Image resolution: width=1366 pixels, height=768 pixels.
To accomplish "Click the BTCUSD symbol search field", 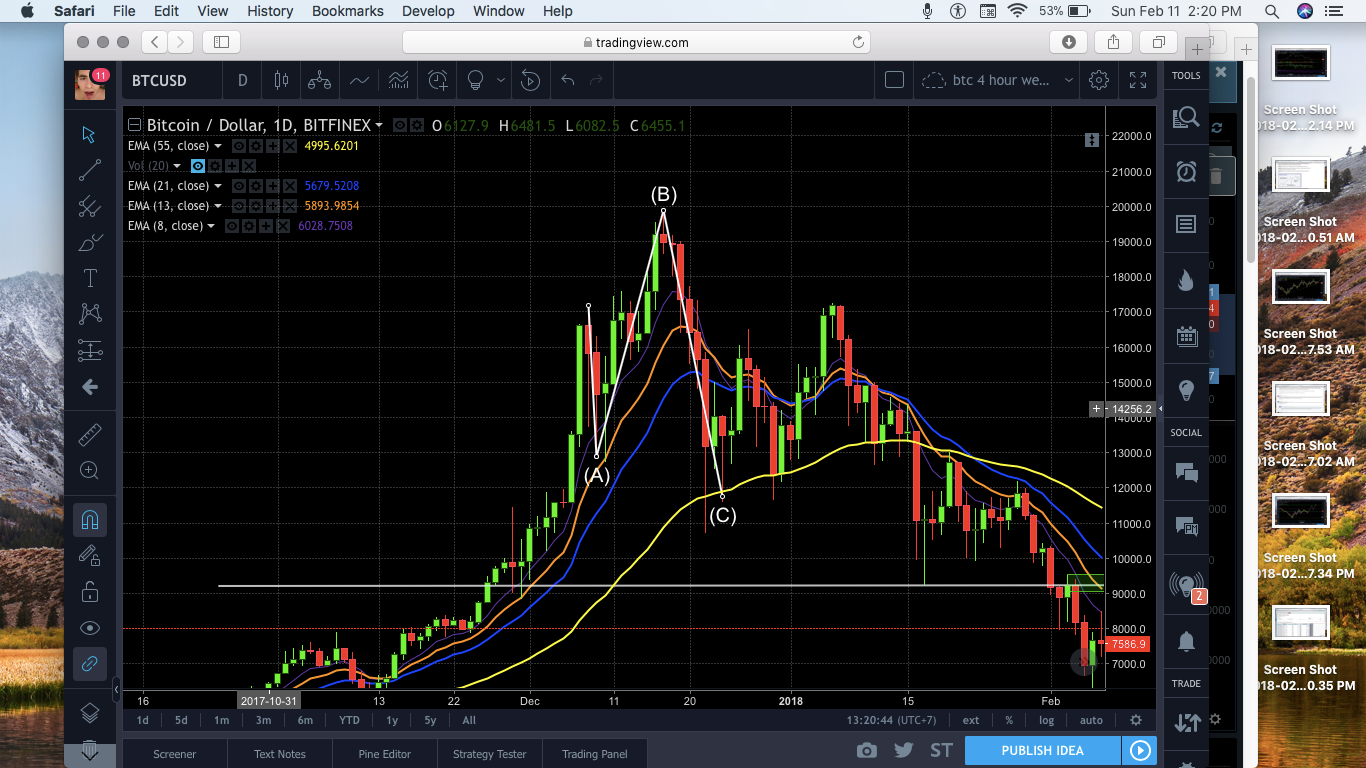I will click(x=171, y=80).
